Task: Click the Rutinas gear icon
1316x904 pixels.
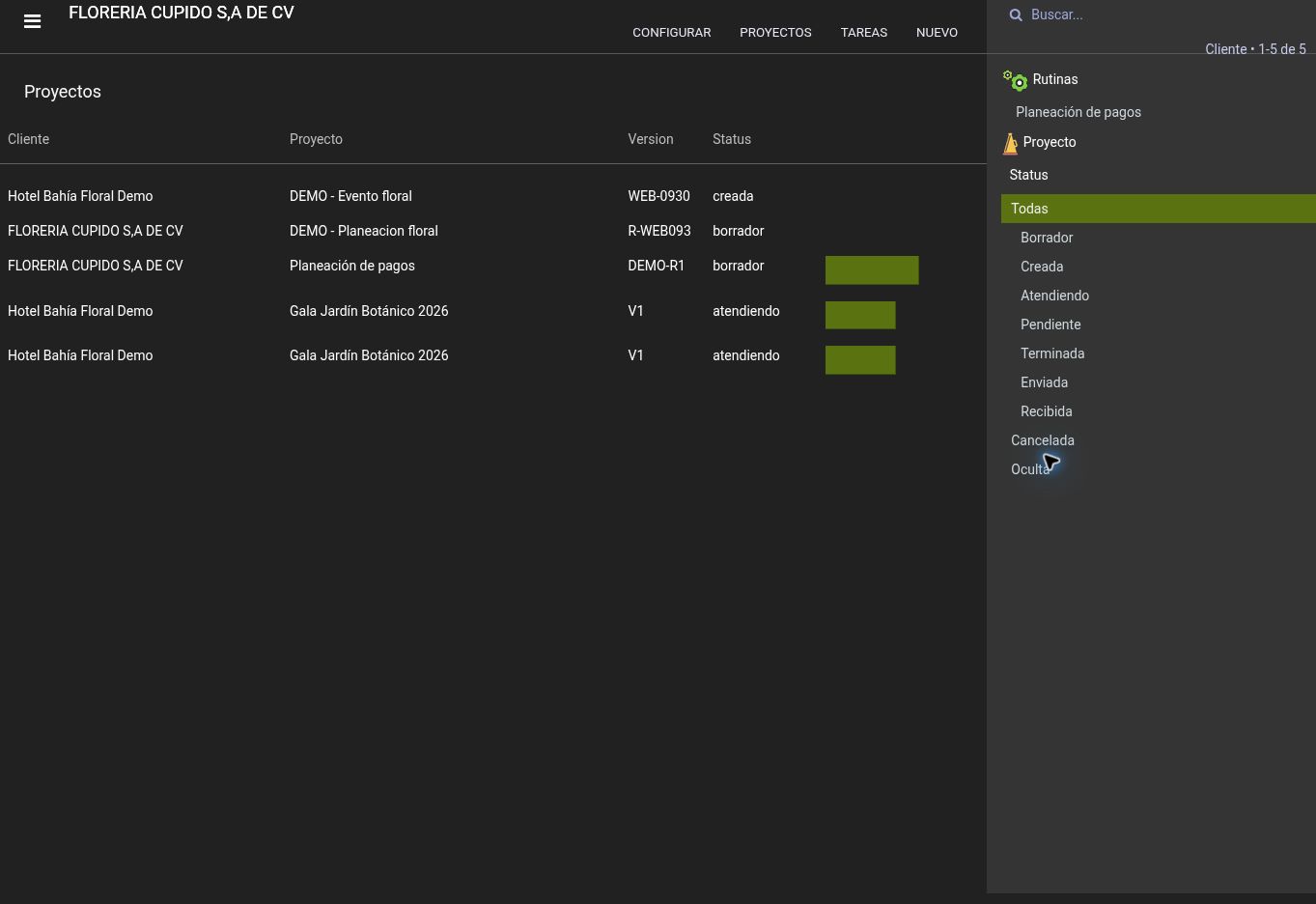Action: [x=1015, y=80]
